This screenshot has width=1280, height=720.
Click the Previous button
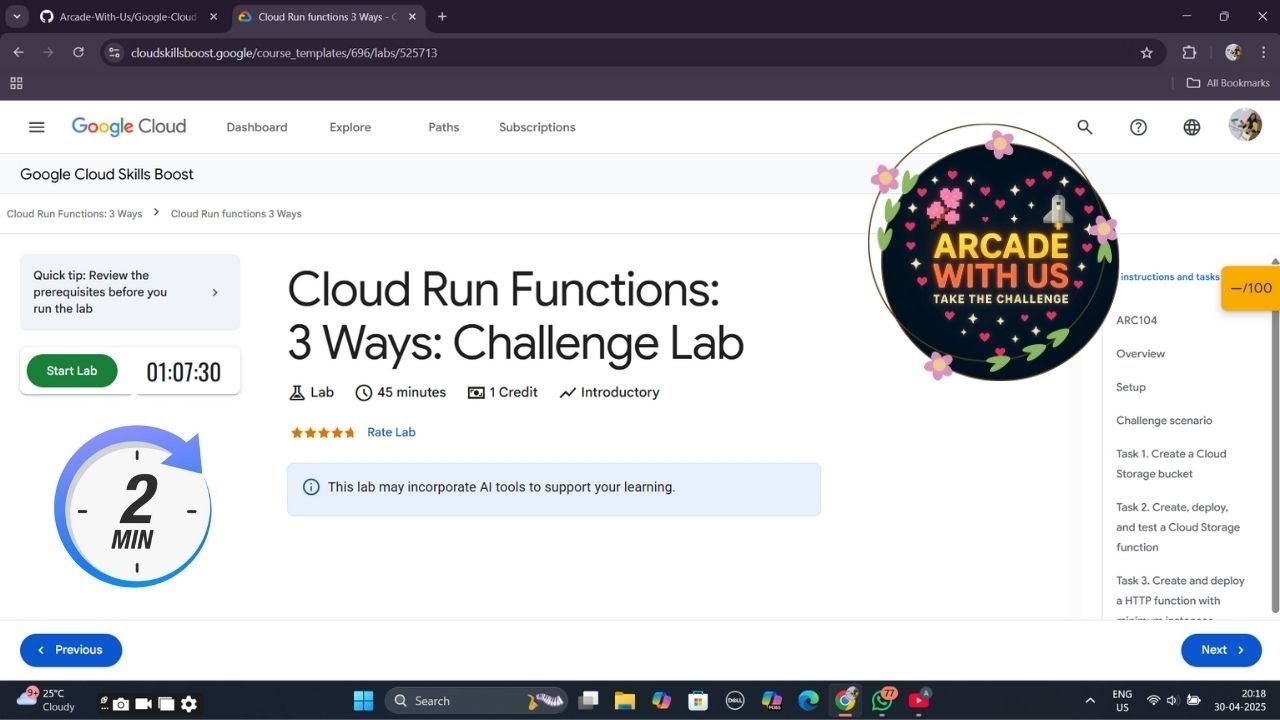pyautogui.click(x=71, y=650)
